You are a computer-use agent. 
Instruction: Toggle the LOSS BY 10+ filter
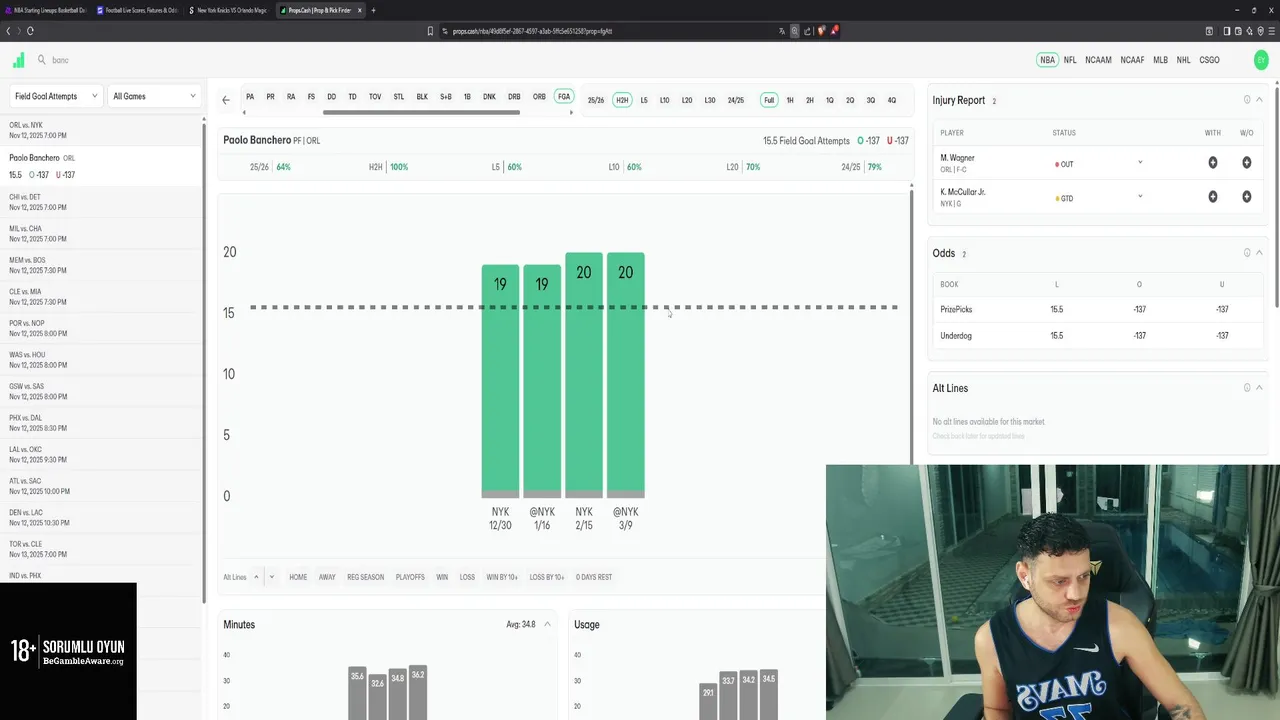point(547,577)
